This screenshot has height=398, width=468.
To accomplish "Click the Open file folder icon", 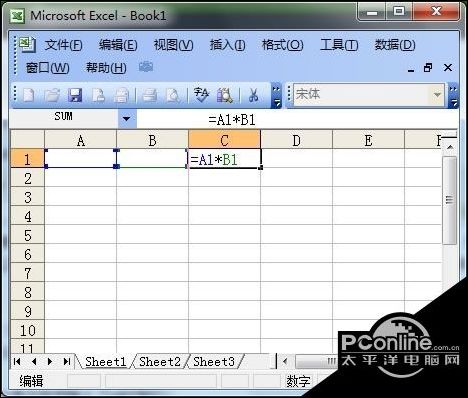I will click(52, 95).
